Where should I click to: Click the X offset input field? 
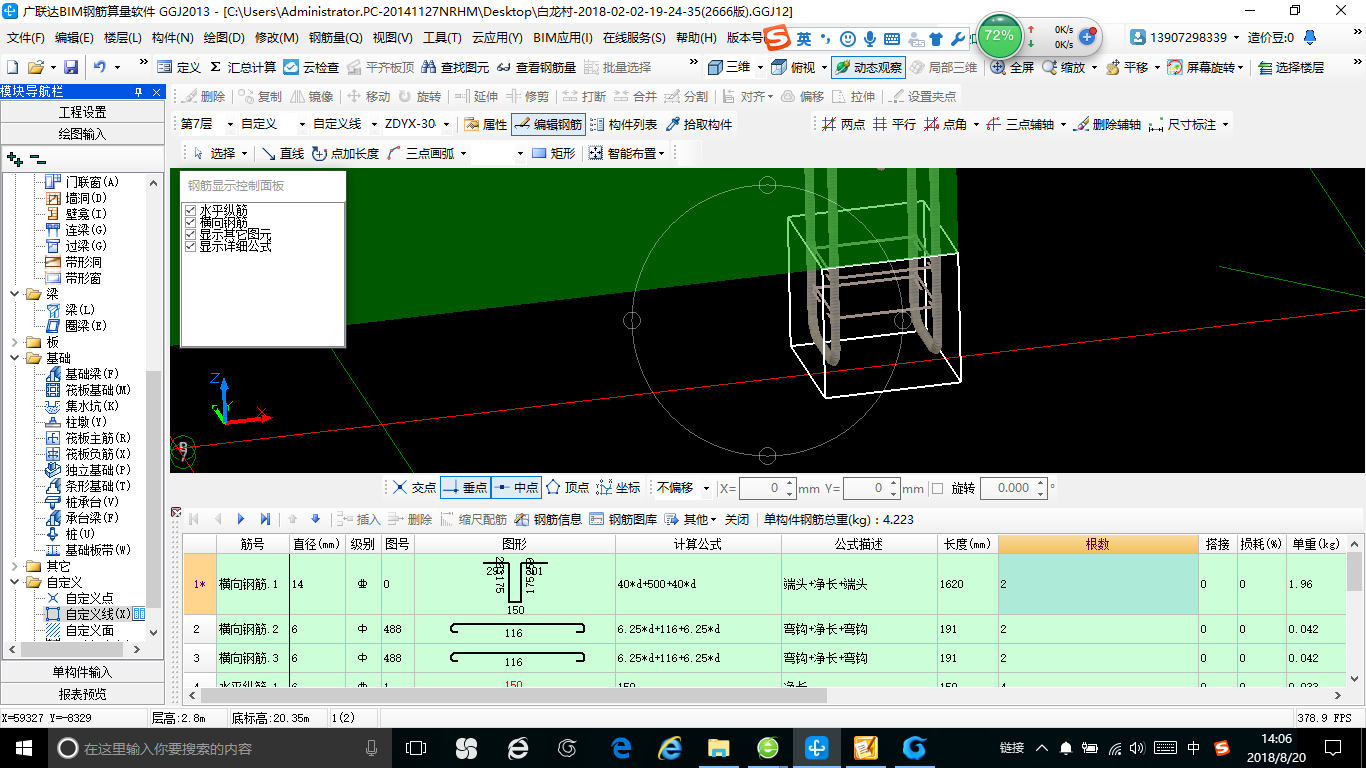coord(767,488)
